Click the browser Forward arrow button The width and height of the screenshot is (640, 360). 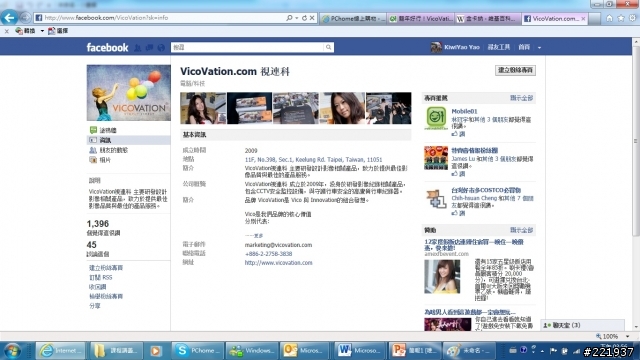[x=25, y=18]
